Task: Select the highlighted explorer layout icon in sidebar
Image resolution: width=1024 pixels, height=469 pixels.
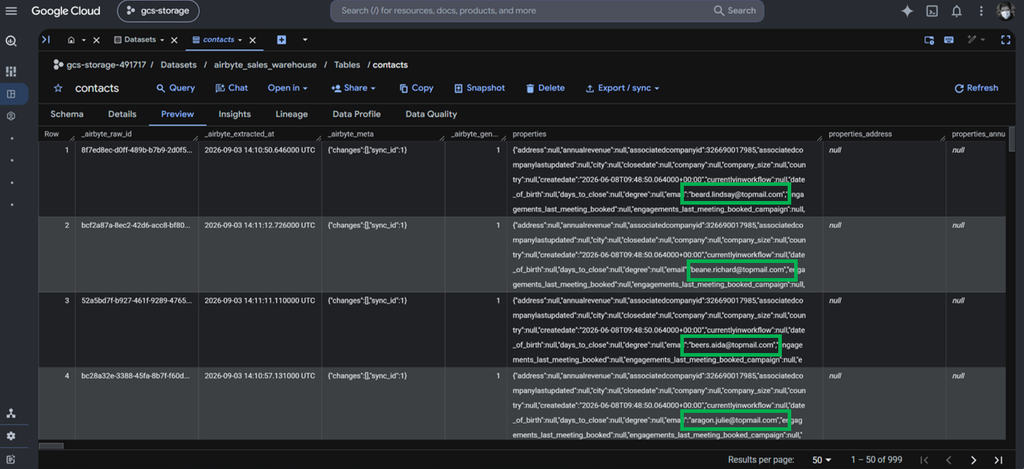Action: click(x=11, y=94)
